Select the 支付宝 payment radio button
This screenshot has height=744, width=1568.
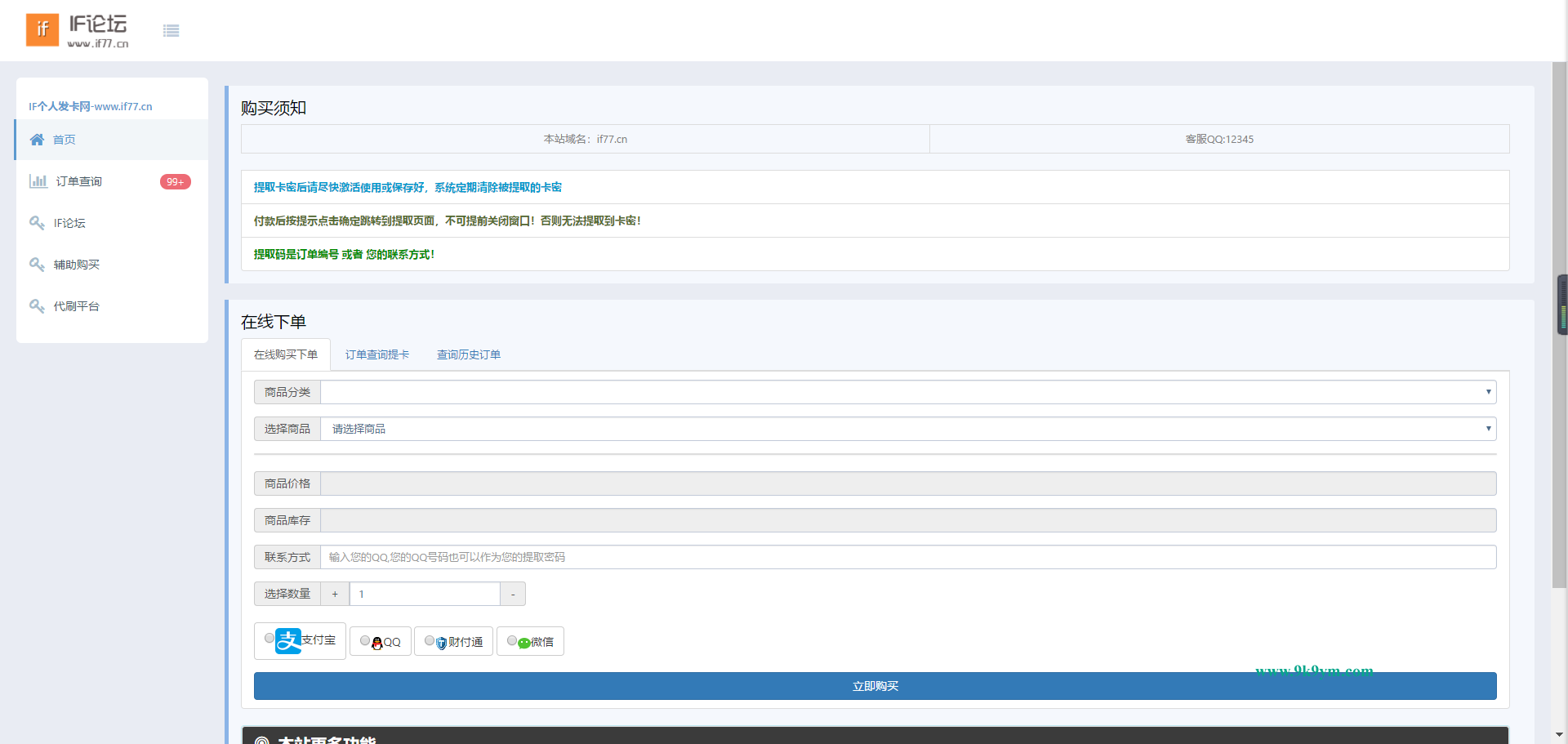[269, 639]
